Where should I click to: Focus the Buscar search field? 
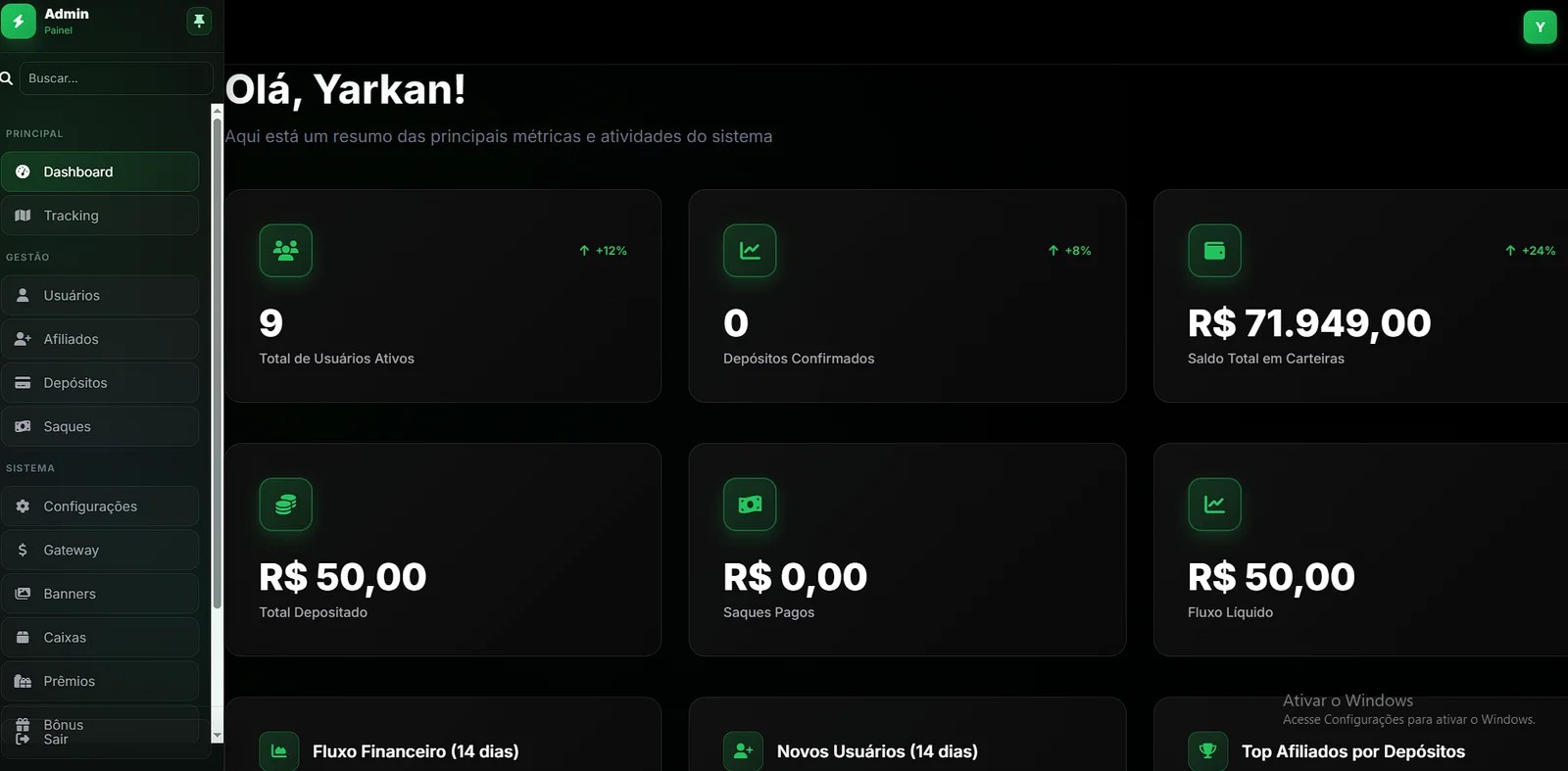(x=116, y=78)
